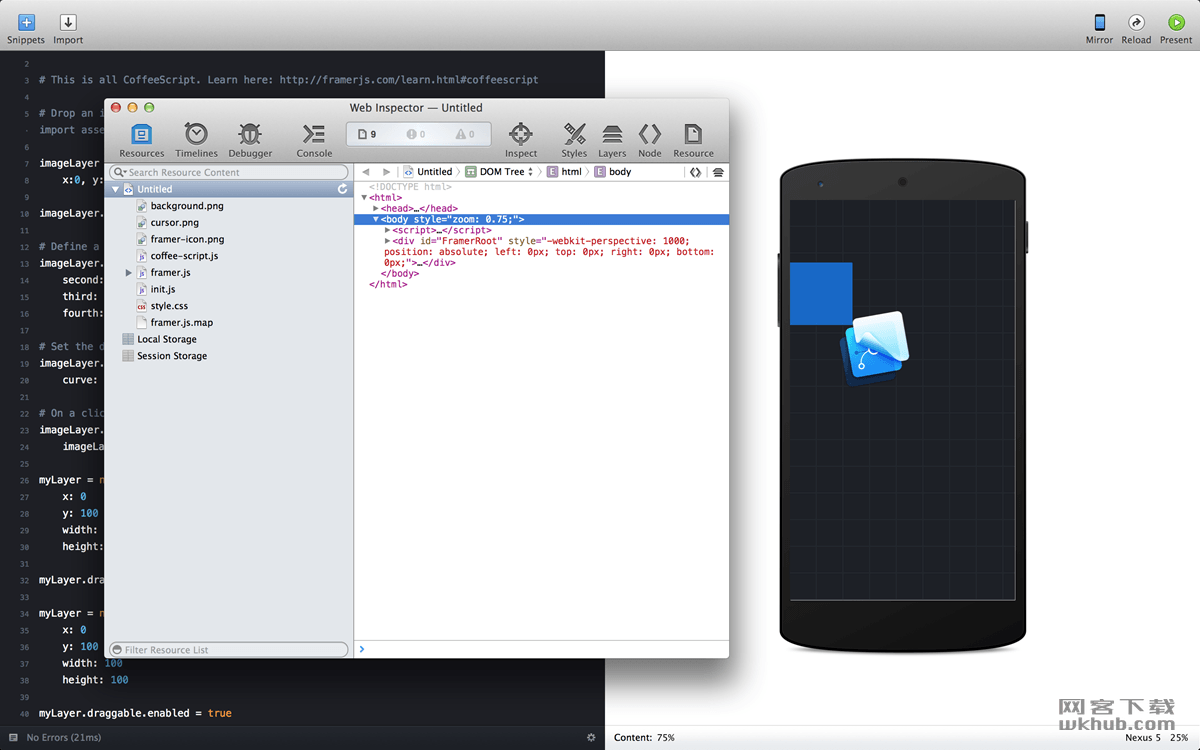Expand the FramerRoot div element

click(387, 241)
